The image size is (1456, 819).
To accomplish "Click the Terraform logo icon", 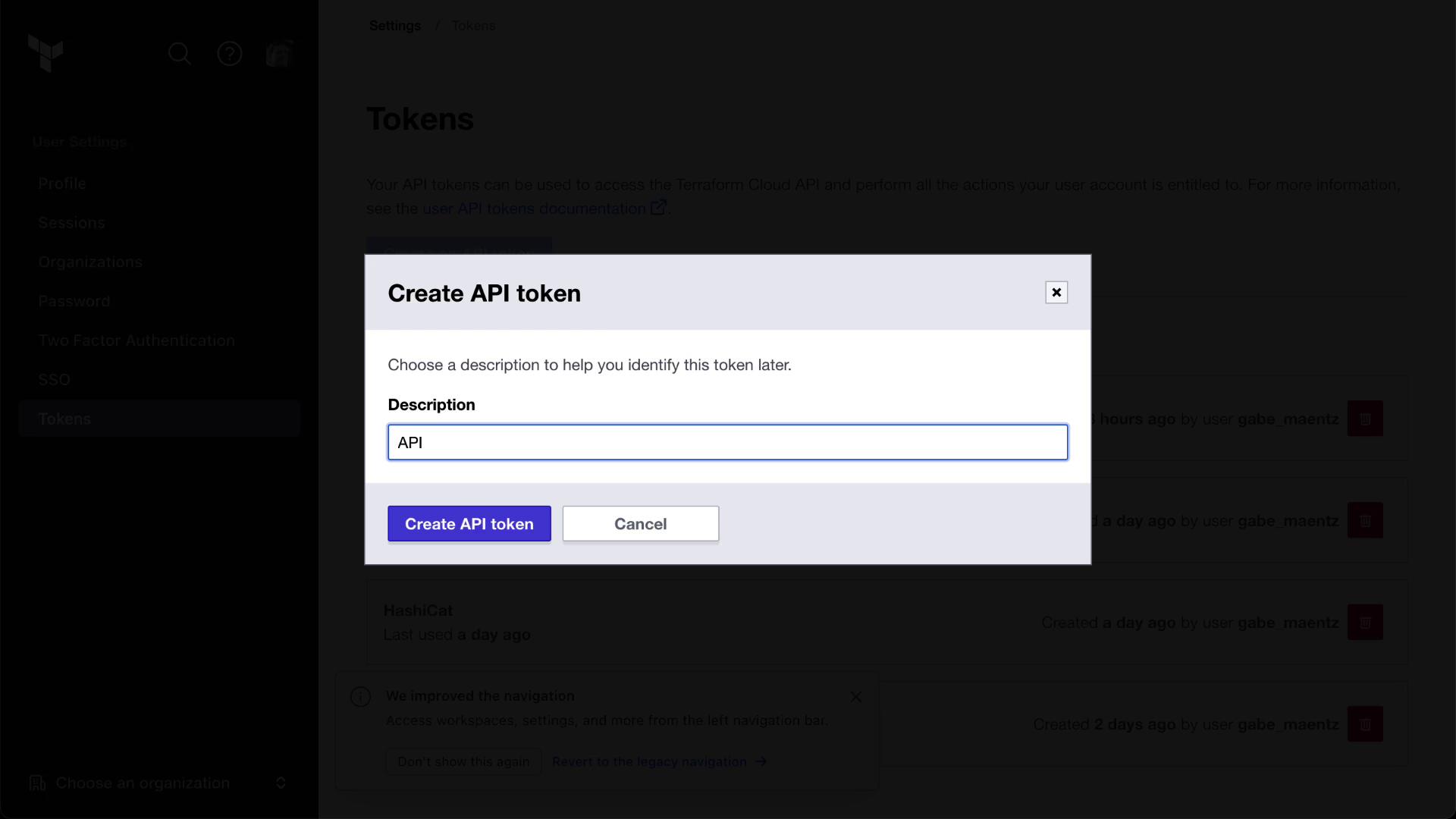I will click(x=45, y=53).
